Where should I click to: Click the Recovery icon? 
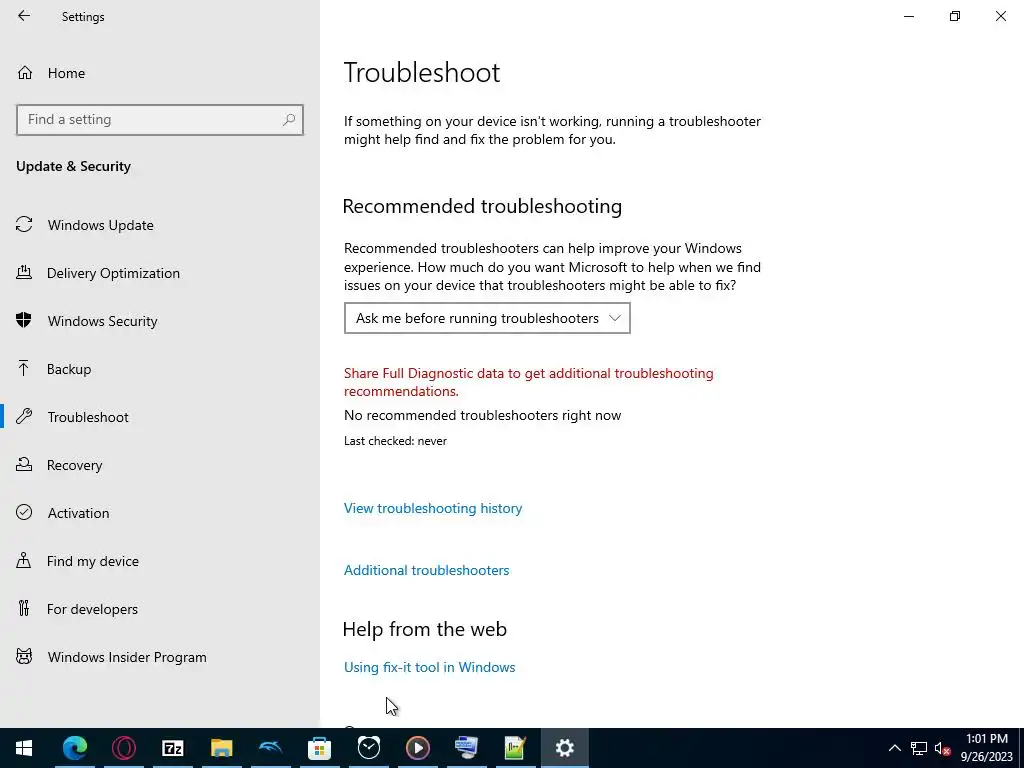pyautogui.click(x=24, y=464)
